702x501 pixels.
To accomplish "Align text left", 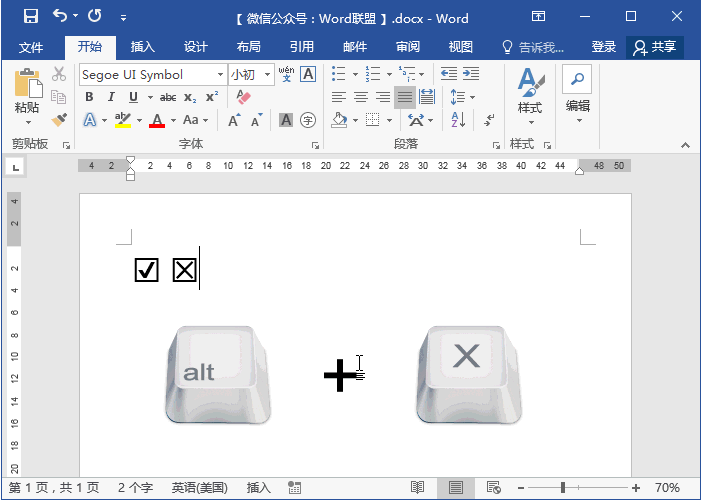I will [x=339, y=97].
